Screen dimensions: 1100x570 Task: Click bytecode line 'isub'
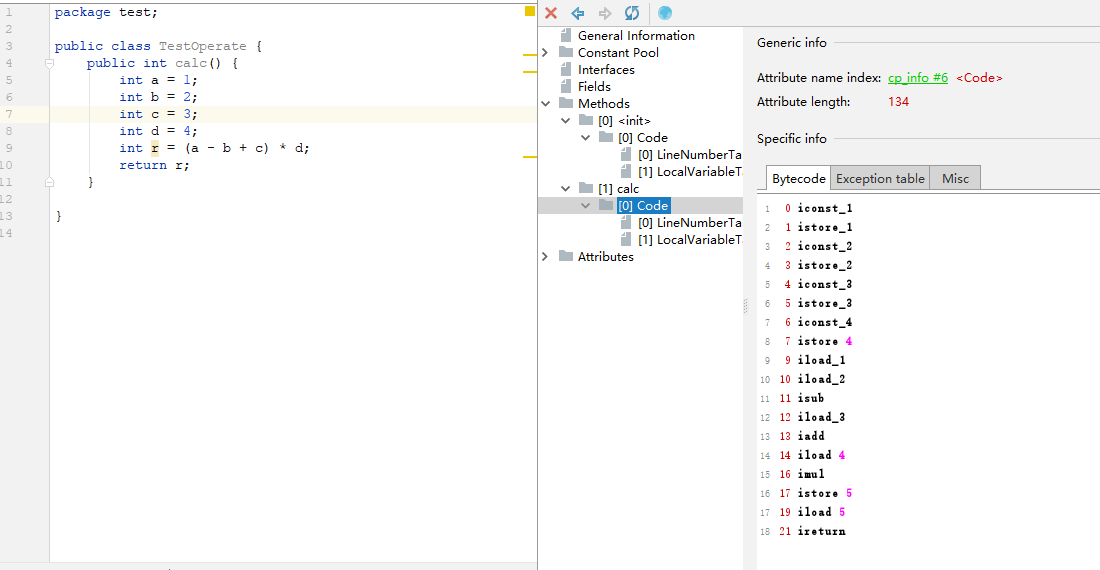(810, 398)
